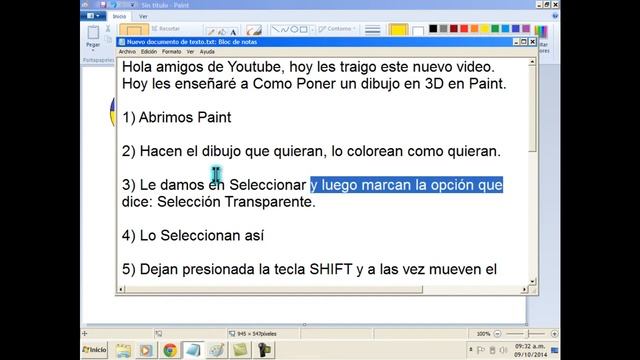Pick the light blue palette color
This screenshot has width=640, height=360.
(x=505, y=29)
